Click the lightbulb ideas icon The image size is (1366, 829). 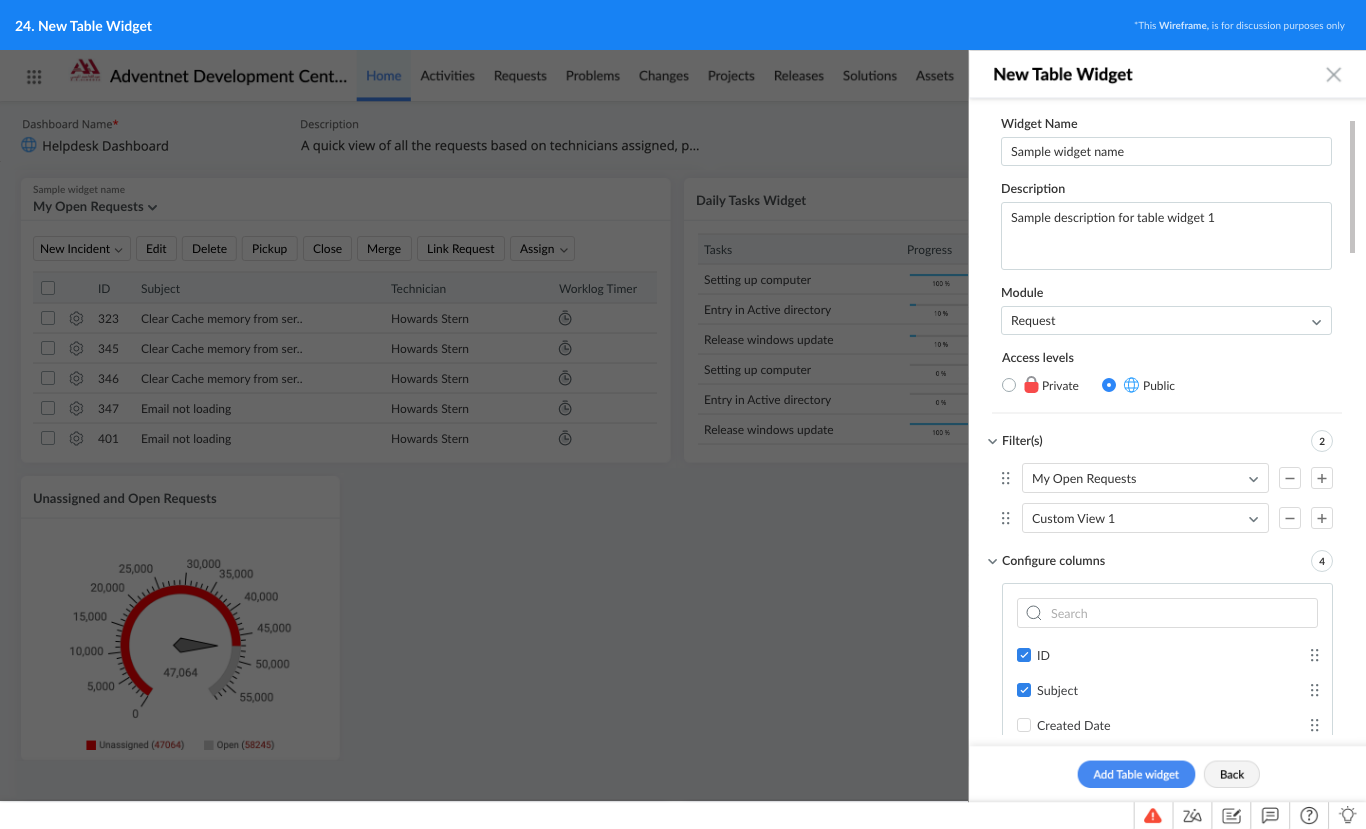tap(1347, 815)
